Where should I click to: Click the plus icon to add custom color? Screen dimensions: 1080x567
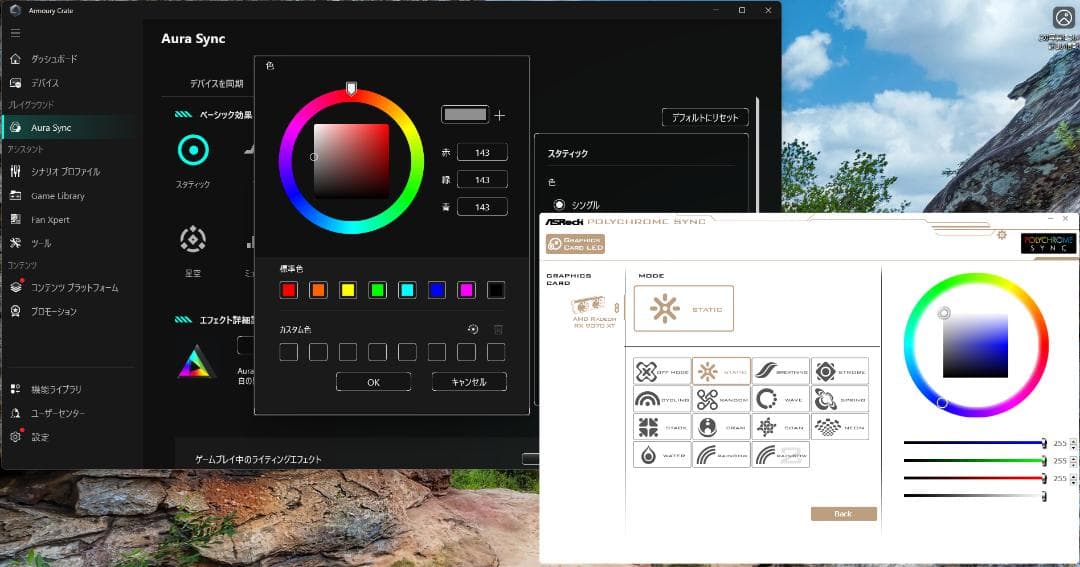coord(500,115)
